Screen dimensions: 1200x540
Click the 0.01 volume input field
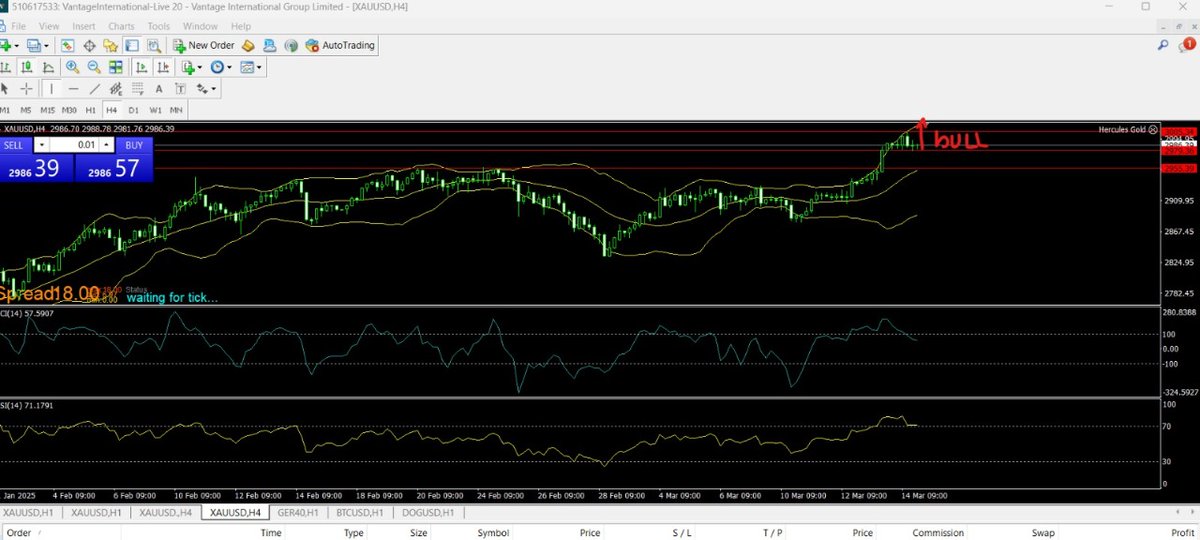75,145
